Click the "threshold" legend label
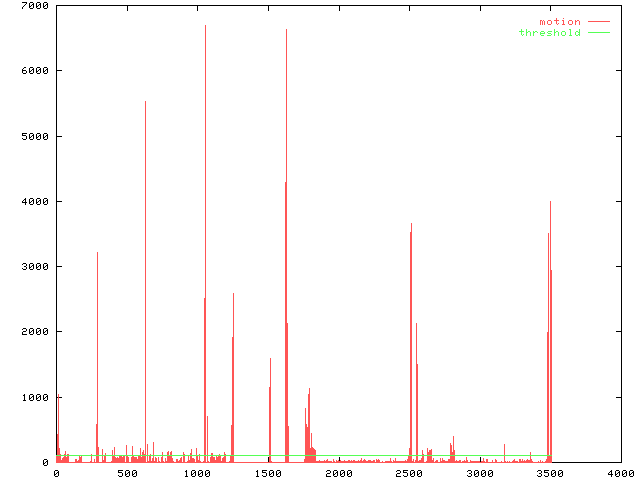The image size is (640, 480). tap(549, 33)
